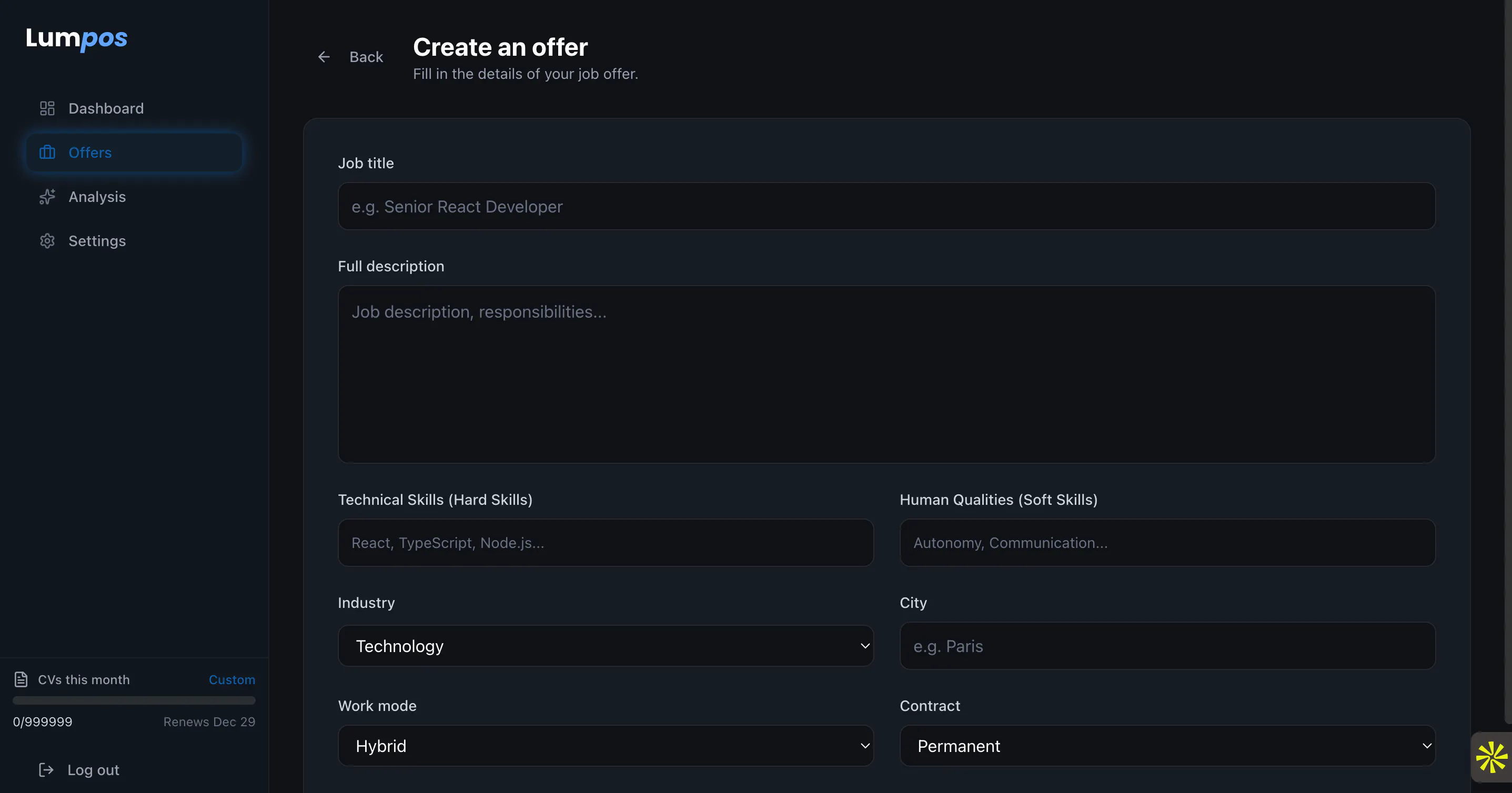Open the Industry dropdown
This screenshot has height=793, width=1512.
pyautogui.click(x=606, y=646)
